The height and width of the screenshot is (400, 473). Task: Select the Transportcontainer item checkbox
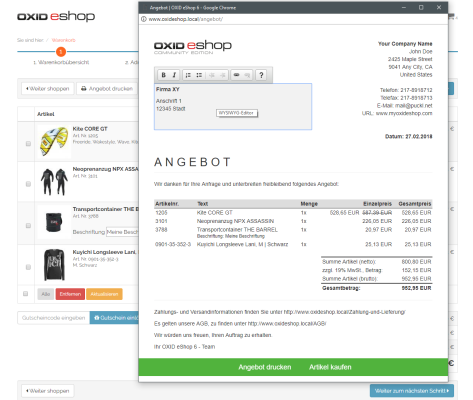pos(28,226)
